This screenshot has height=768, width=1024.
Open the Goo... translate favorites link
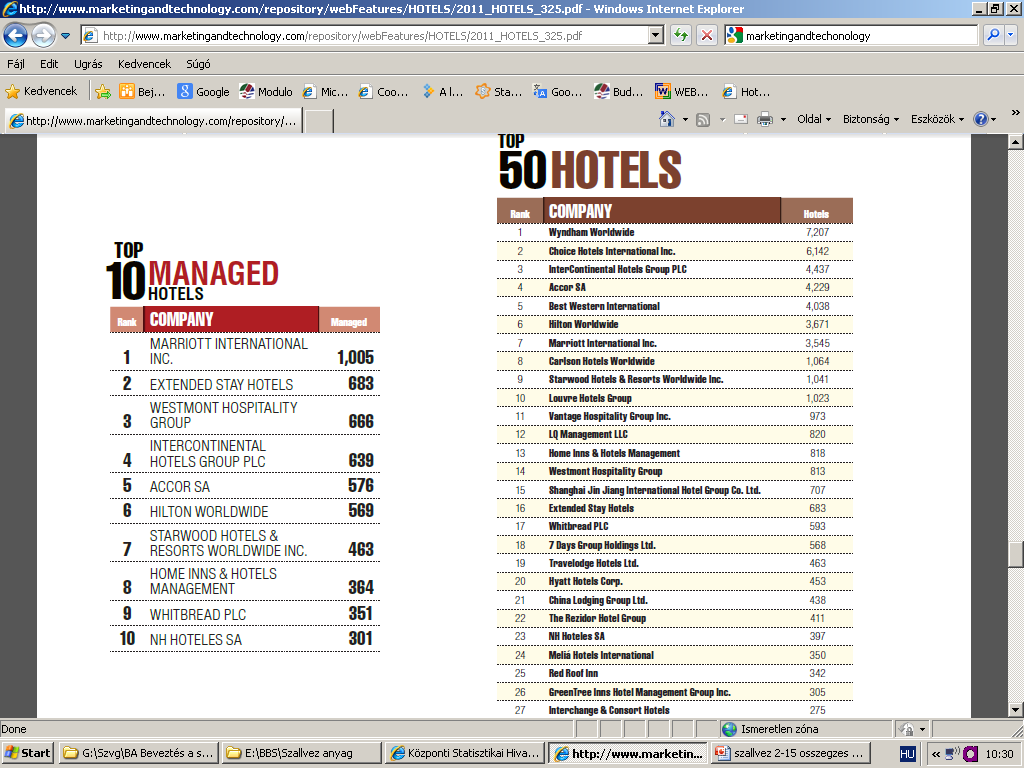(x=558, y=91)
